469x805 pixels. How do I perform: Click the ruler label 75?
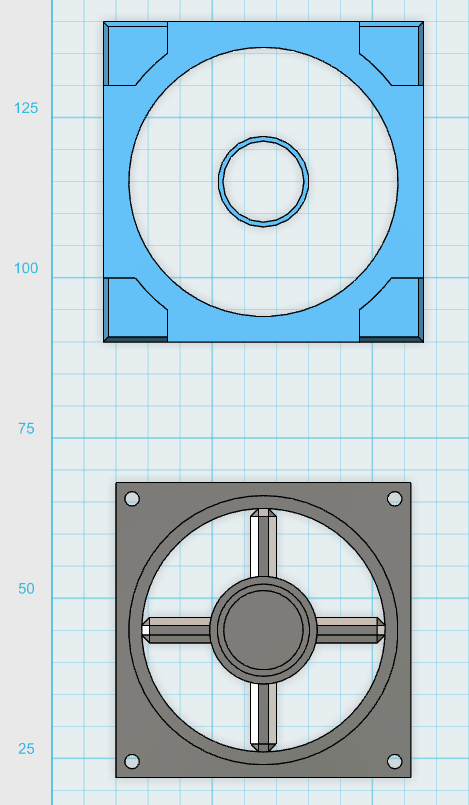[x=26, y=428]
